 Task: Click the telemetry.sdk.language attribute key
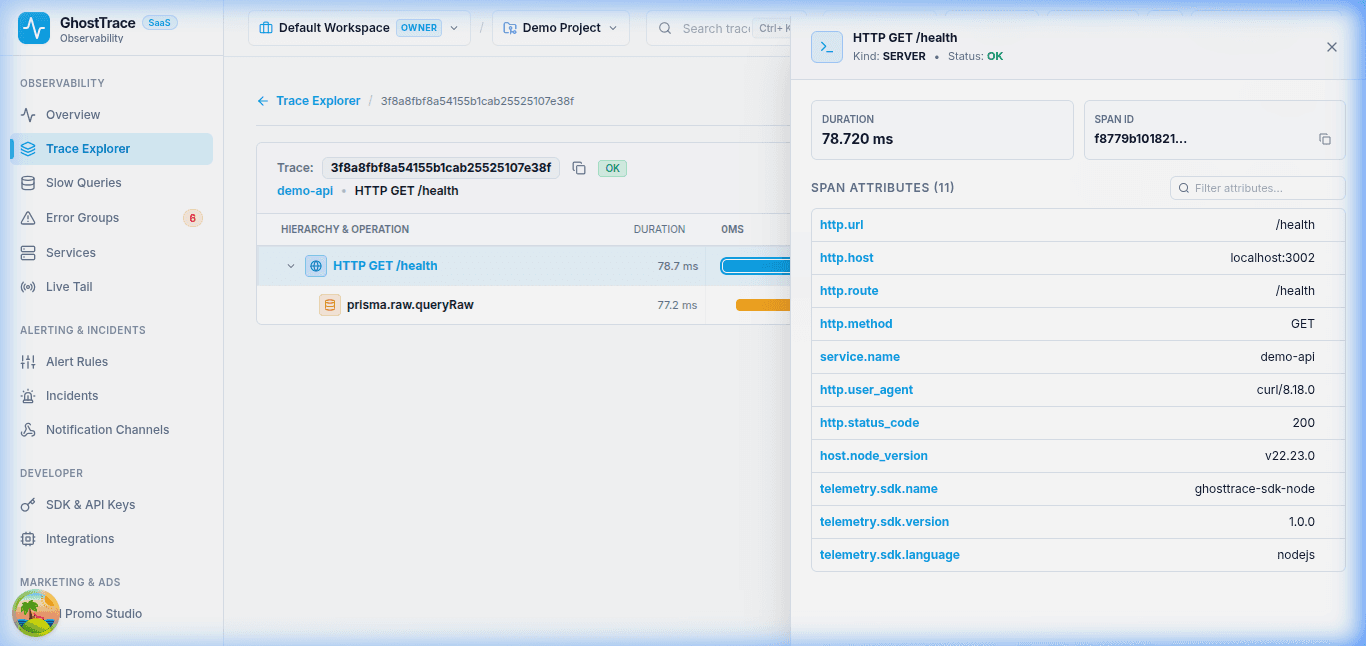click(x=890, y=555)
